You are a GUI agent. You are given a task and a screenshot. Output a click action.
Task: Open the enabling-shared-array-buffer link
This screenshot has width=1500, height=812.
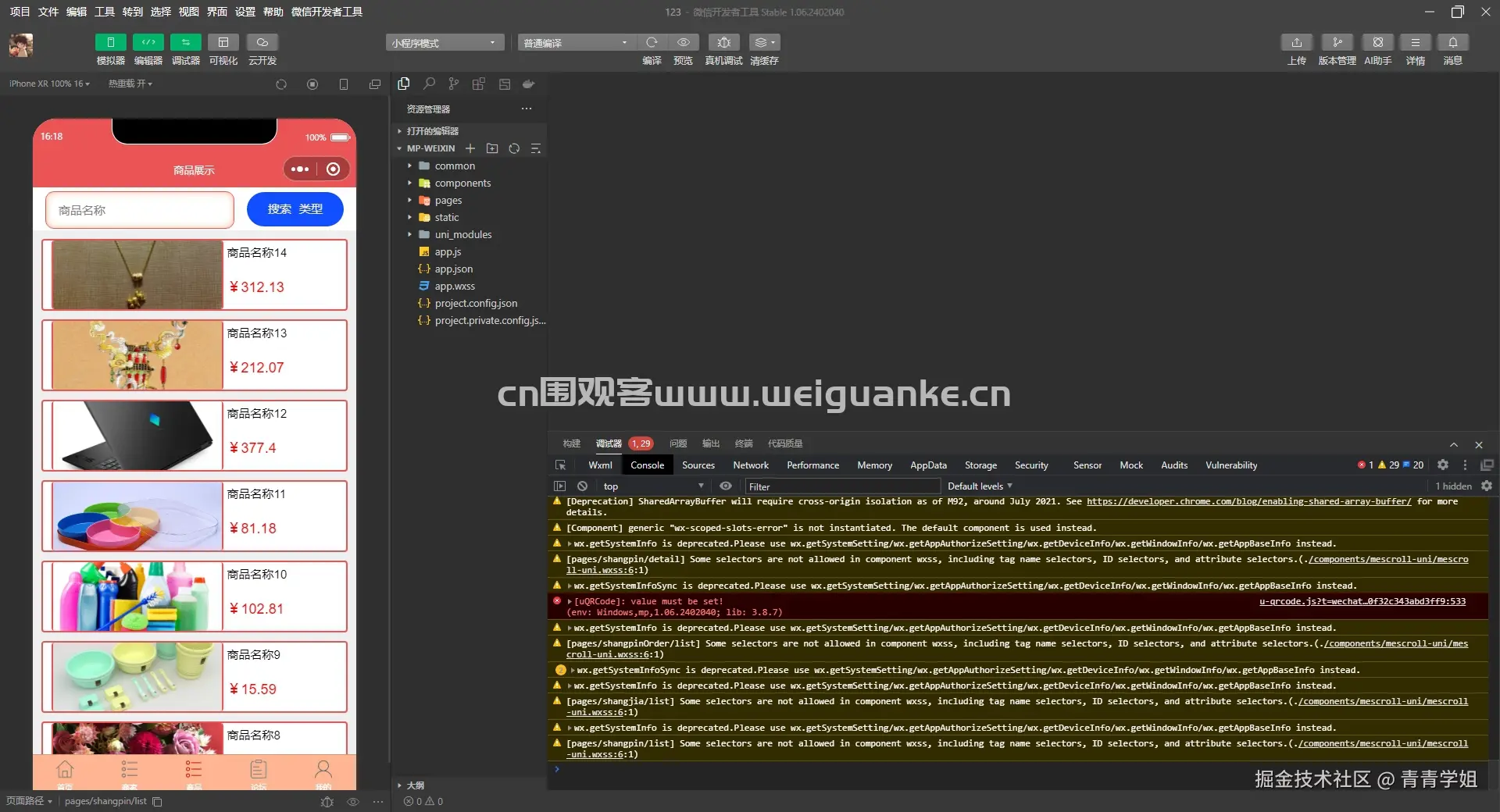[1248, 501]
